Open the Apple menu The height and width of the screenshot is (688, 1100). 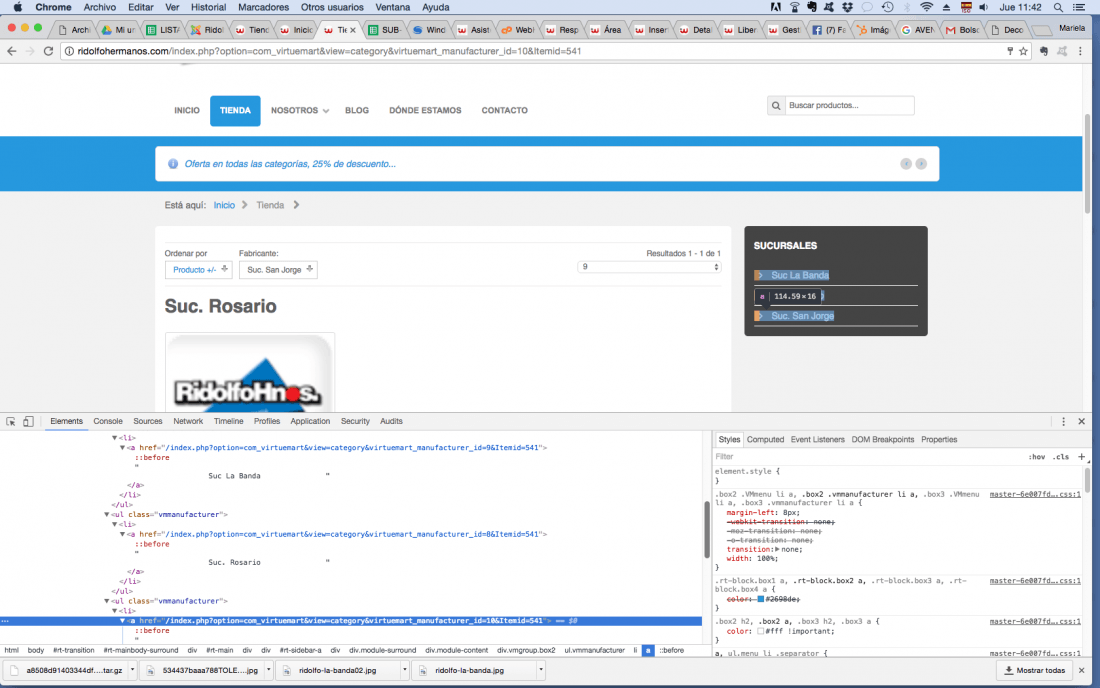(18, 8)
